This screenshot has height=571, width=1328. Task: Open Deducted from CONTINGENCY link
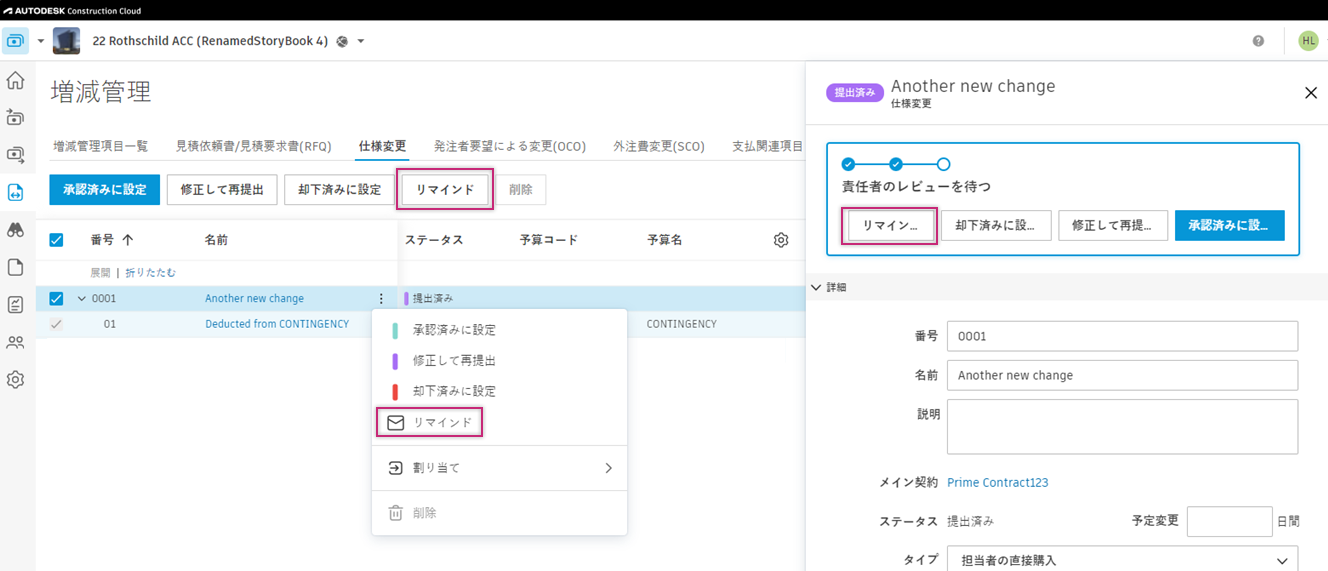277,324
